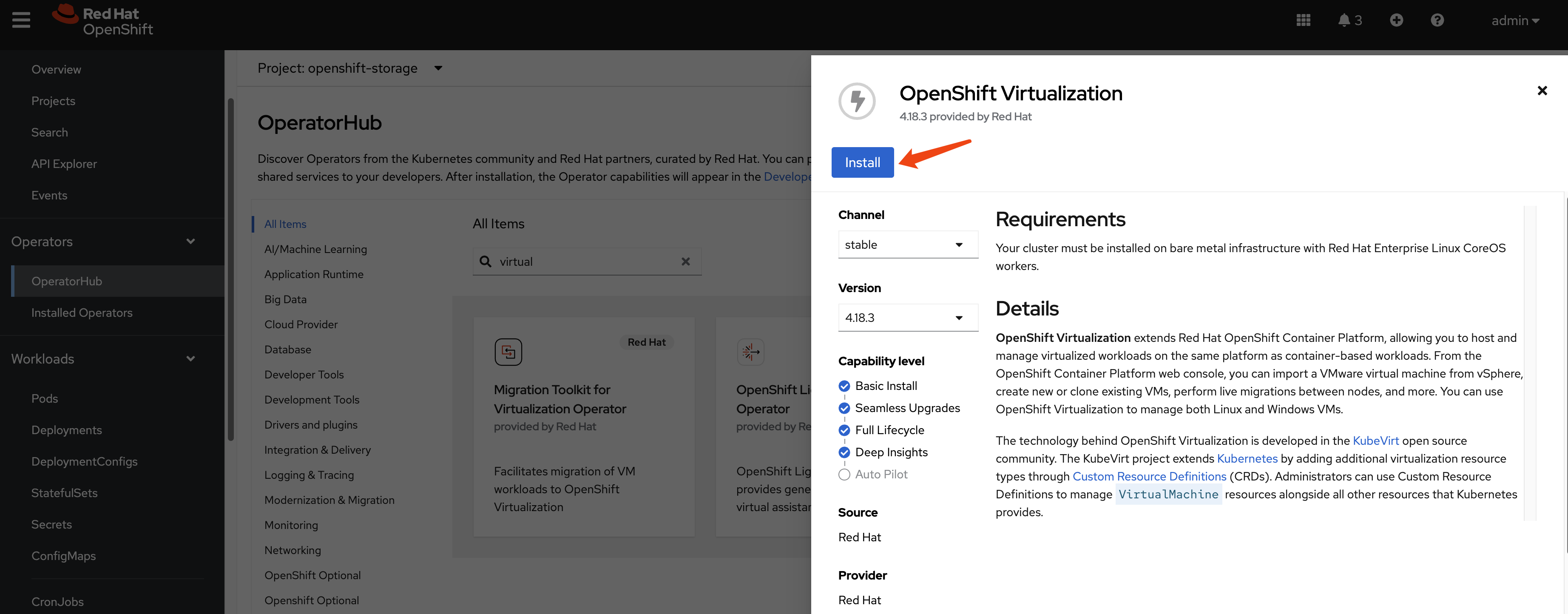1568x614 pixels.
Task: Click the Deep Insights capability check
Action: coord(844,452)
